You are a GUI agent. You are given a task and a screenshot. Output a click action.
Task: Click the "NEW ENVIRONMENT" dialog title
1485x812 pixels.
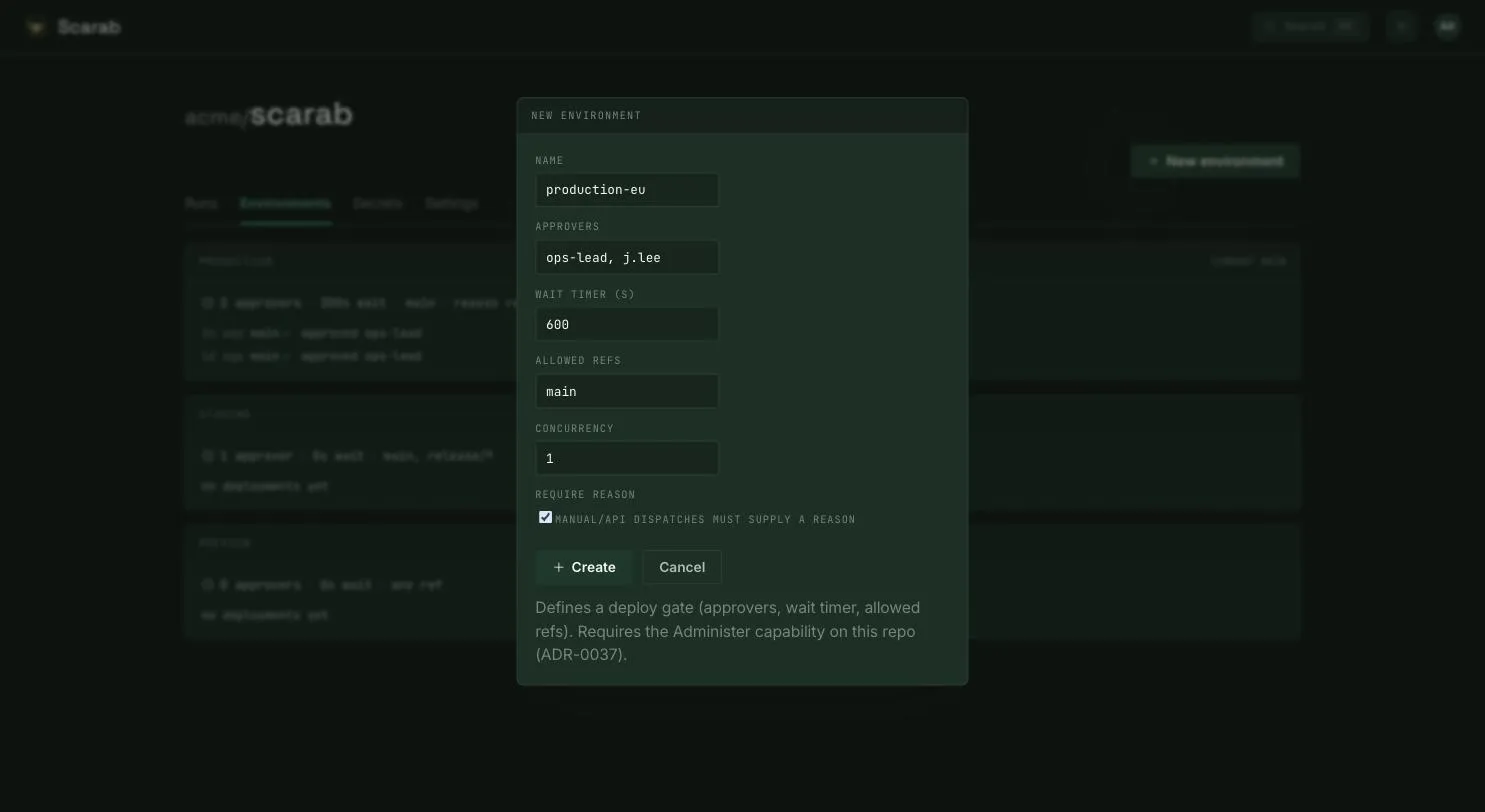tap(586, 116)
